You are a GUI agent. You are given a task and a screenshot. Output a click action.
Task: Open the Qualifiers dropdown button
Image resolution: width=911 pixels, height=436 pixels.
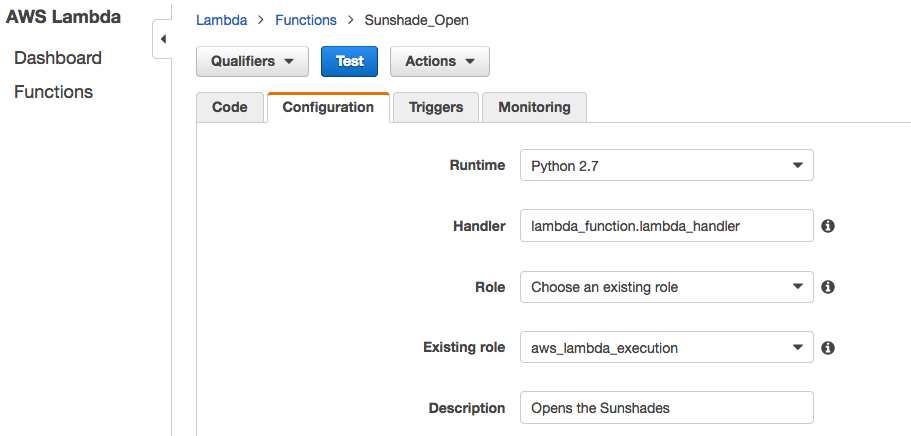pos(252,62)
